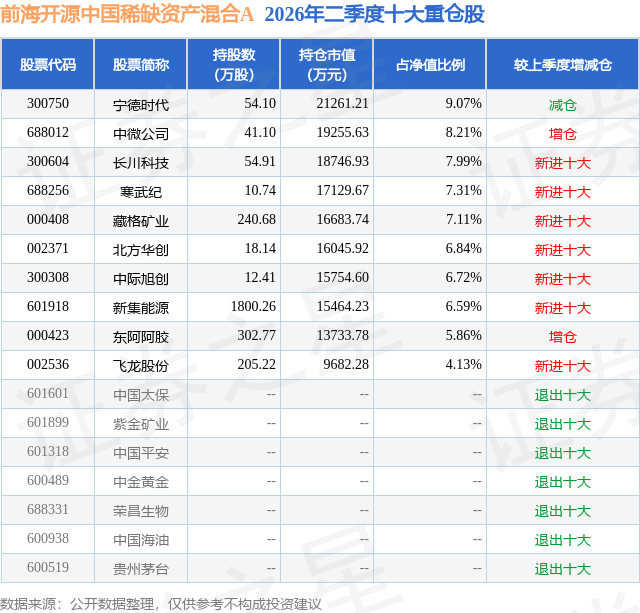
Task: Click stock code 300604 for 长川科技
Action: coord(48,162)
